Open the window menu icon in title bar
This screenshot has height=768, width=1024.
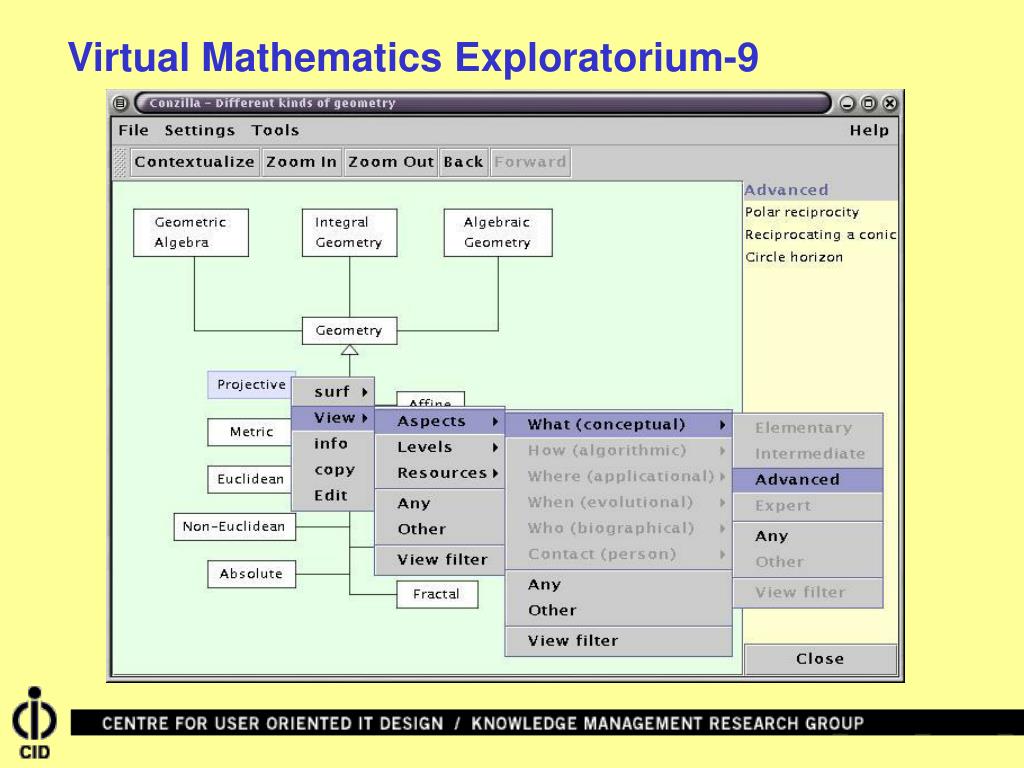(x=120, y=103)
